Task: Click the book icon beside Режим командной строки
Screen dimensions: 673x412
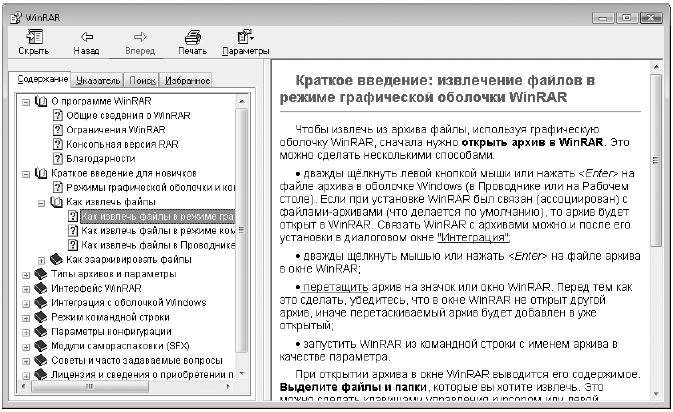Action: click(x=39, y=317)
